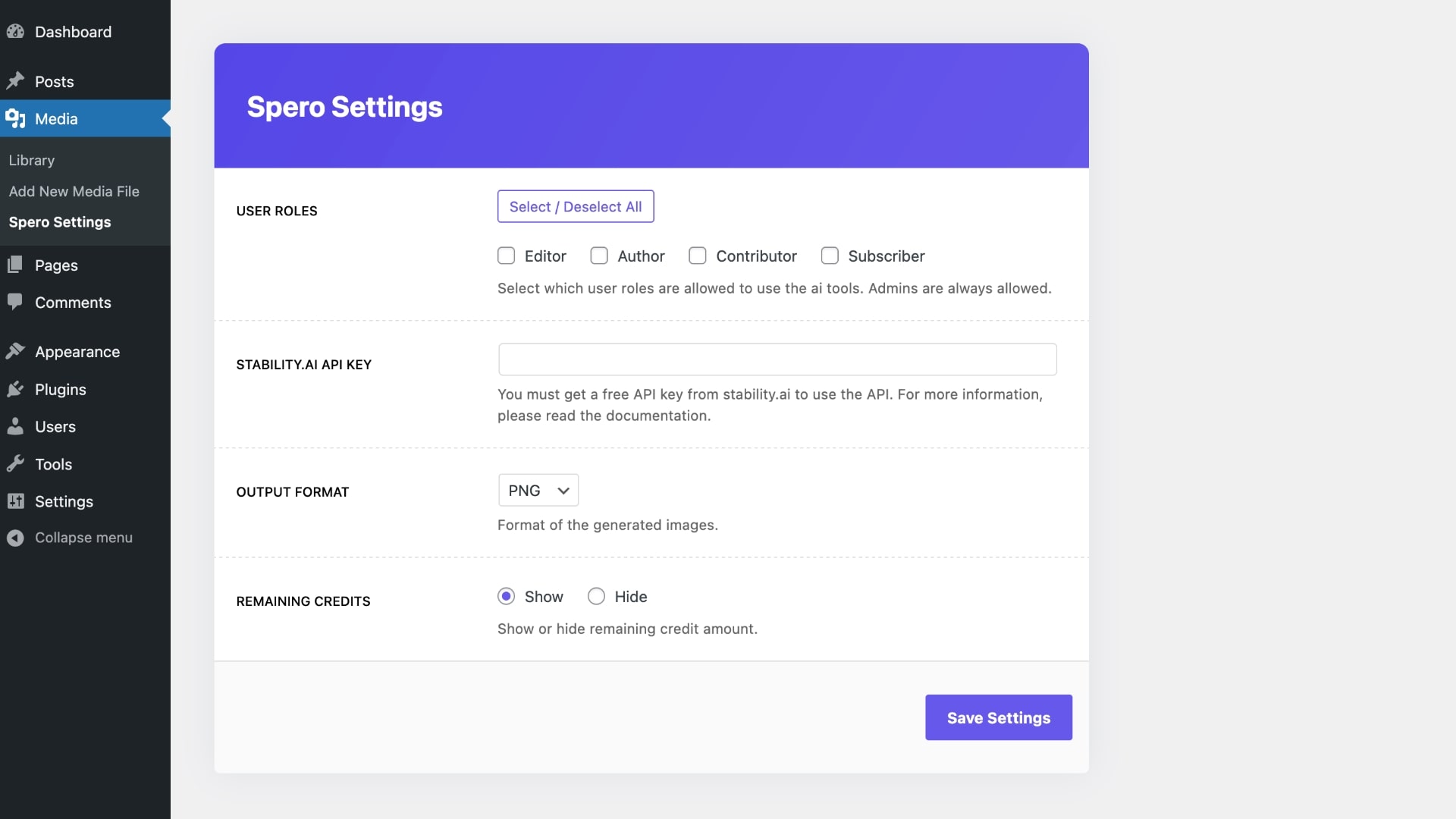Select the Hide remaining credits radio
The height and width of the screenshot is (819, 1456).
point(596,597)
